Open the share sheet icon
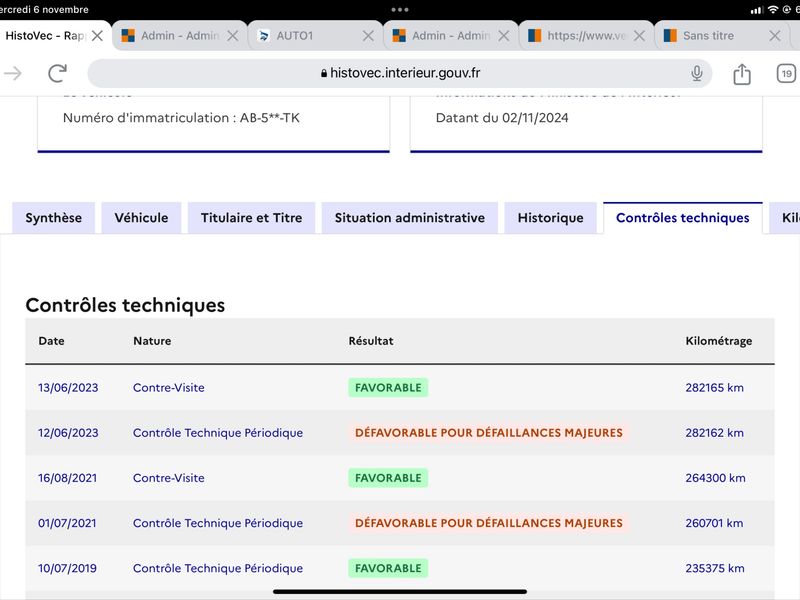This screenshot has width=800, height=600. point(742,74)
